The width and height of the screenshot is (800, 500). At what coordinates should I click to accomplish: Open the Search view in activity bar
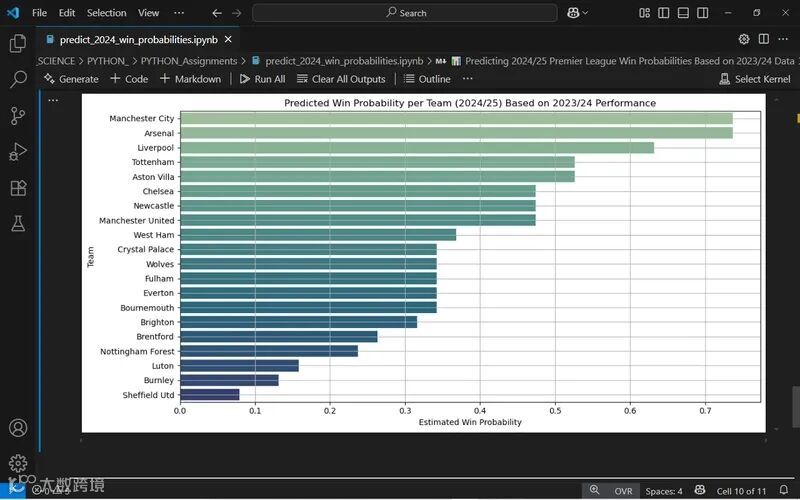(18, 79)
